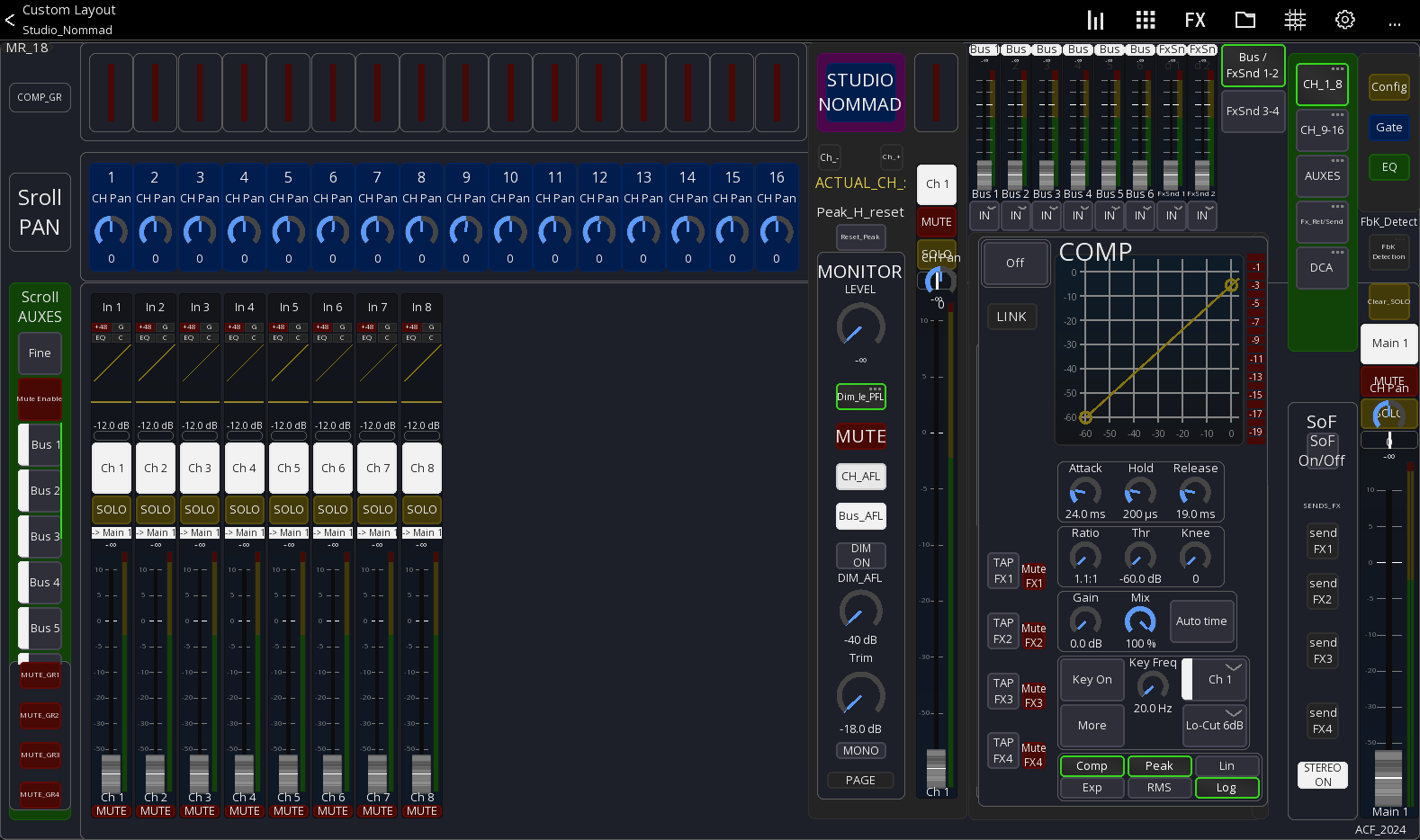Click the Auto time button
Screen dimensions: 1420x840
pos(1201,621)
